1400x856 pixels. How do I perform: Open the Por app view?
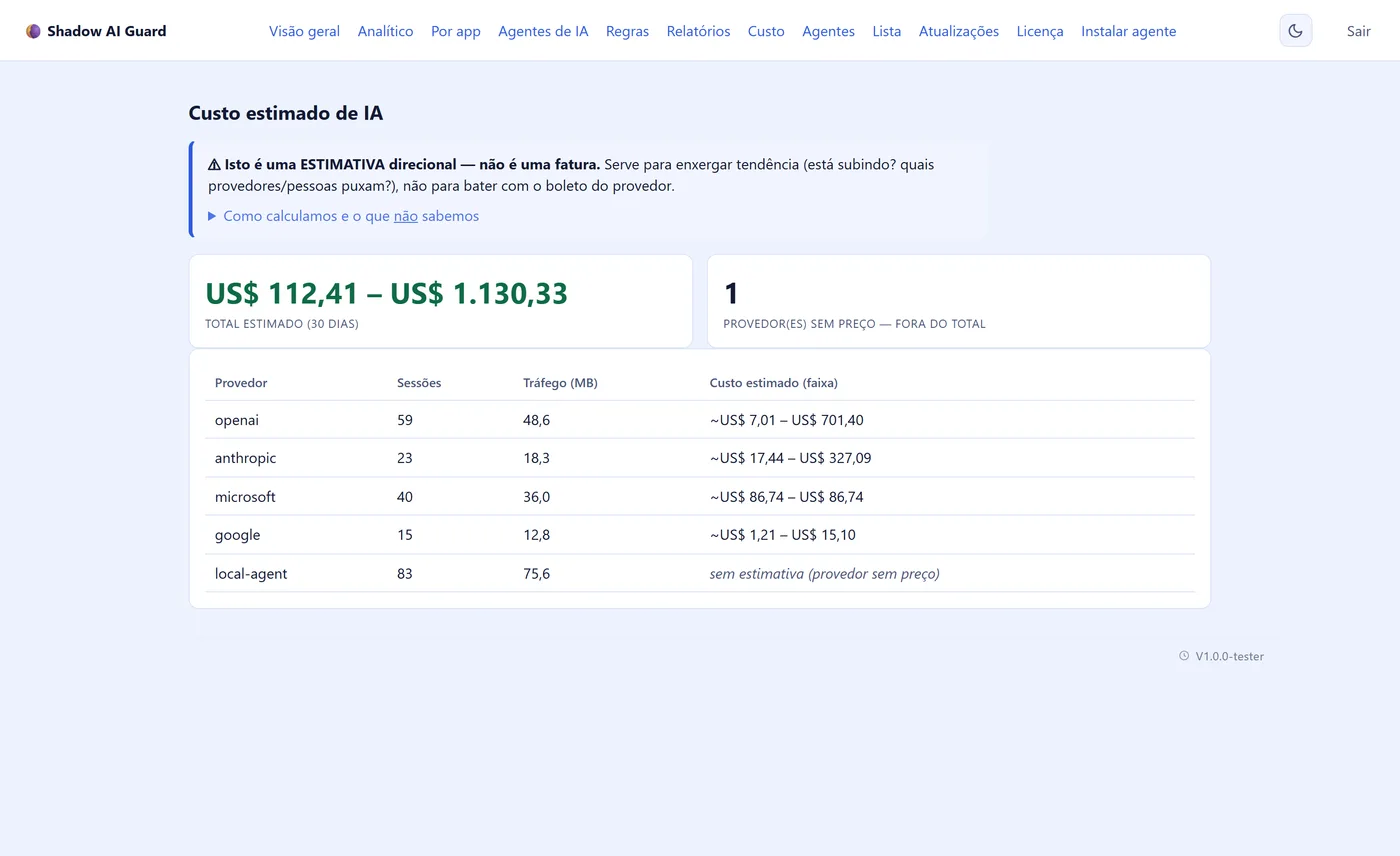pos(456,31)
